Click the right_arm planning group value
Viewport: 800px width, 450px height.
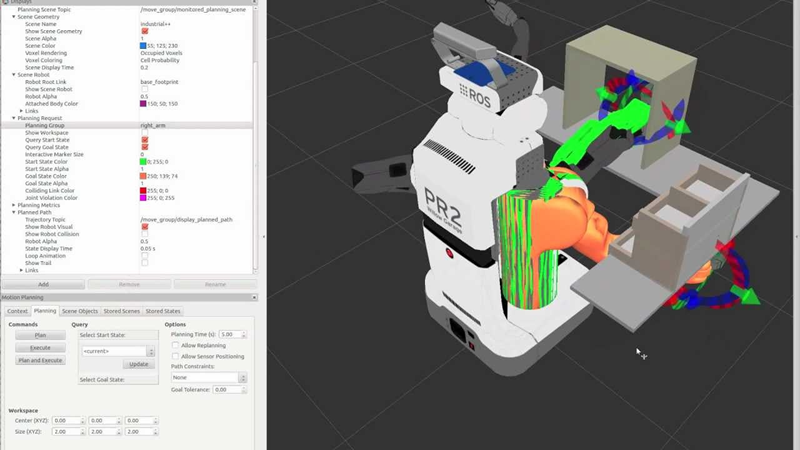pos(153,125)
